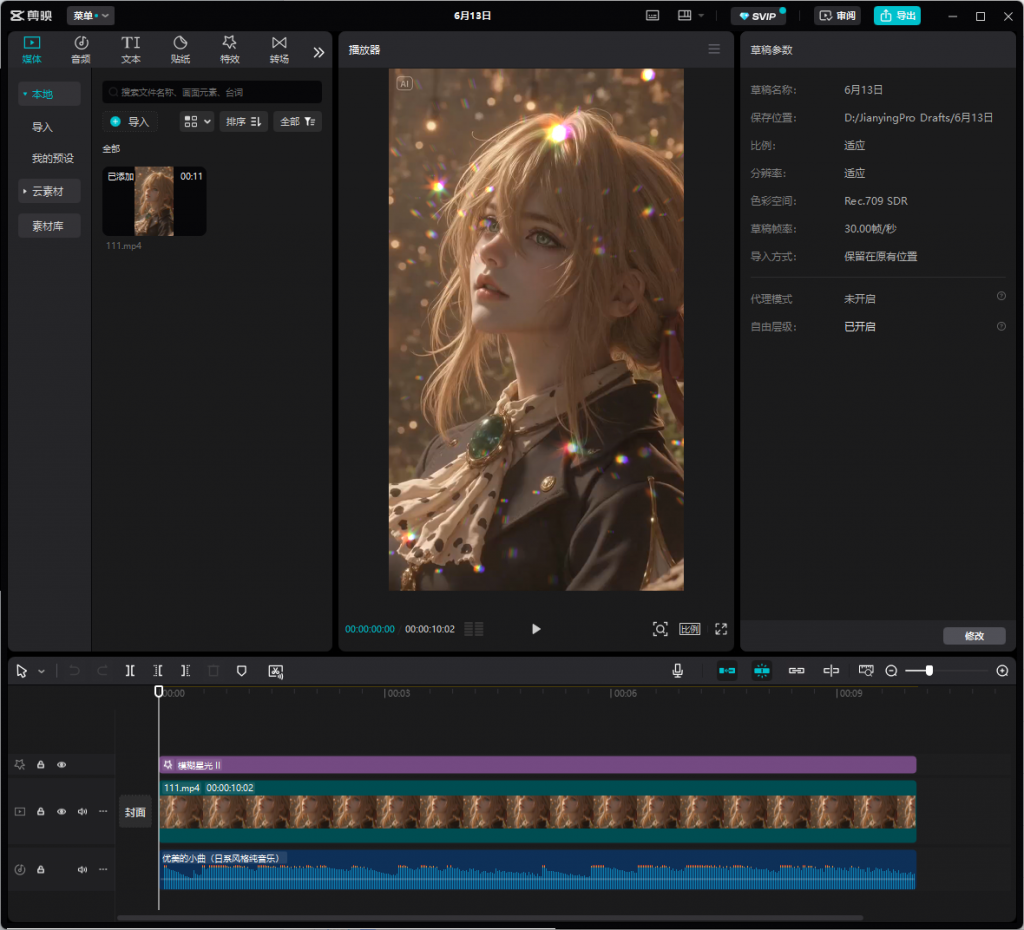Screen dimensions: 1024x930
Task: Zoom in the timeline
Action: click(1002, 671)
